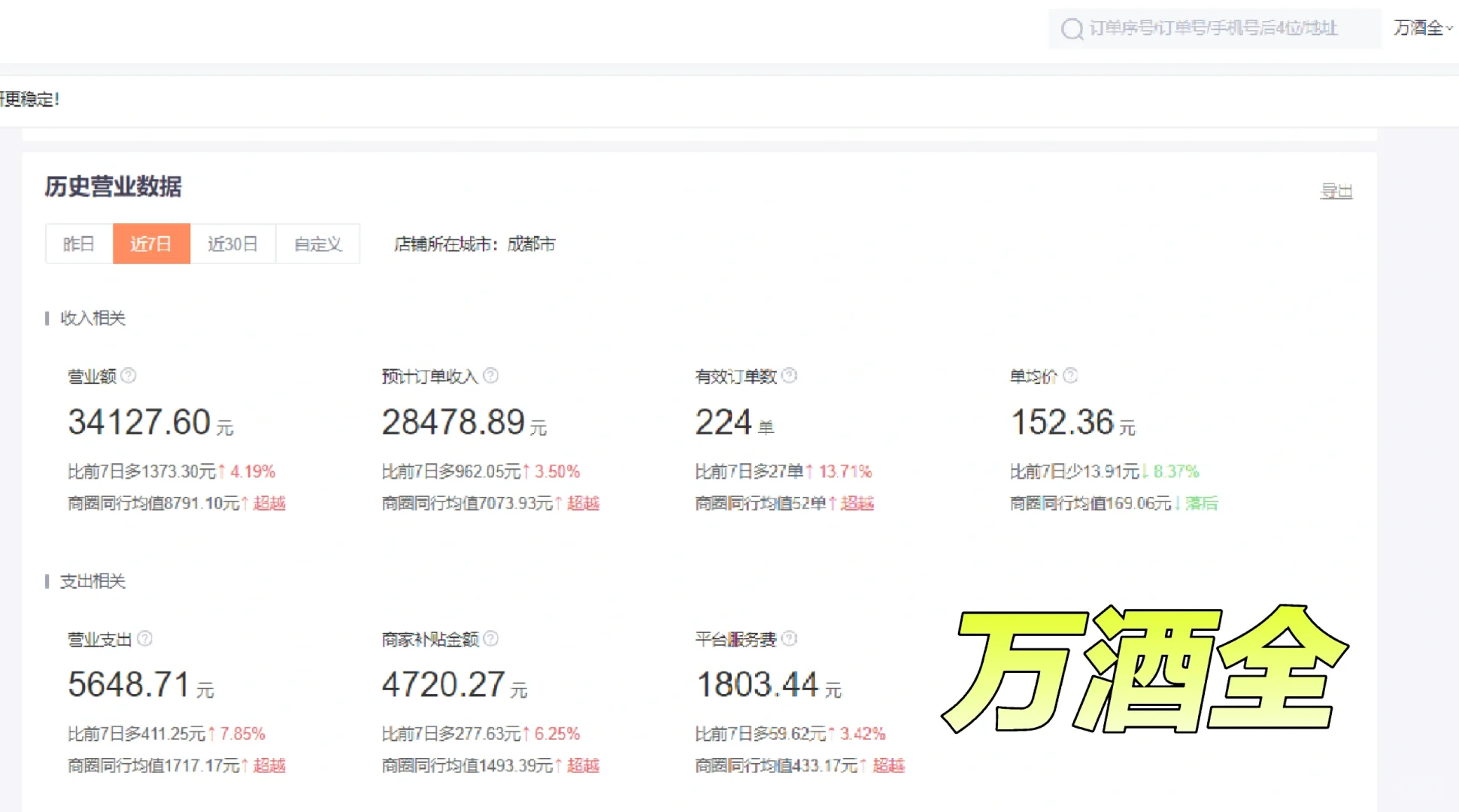Viewport: 1459px width, 812px height.
Task: Click 超越 next to 1493.39元
Action: point(583,765)
